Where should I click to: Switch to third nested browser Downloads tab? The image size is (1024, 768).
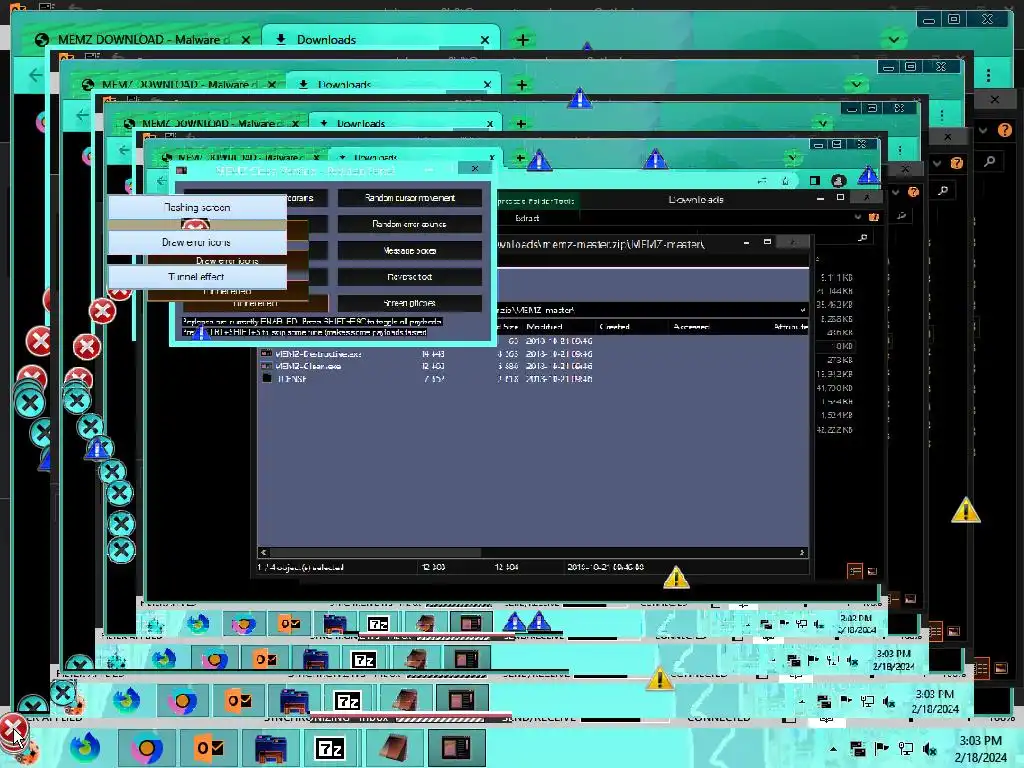pos(405,123)
